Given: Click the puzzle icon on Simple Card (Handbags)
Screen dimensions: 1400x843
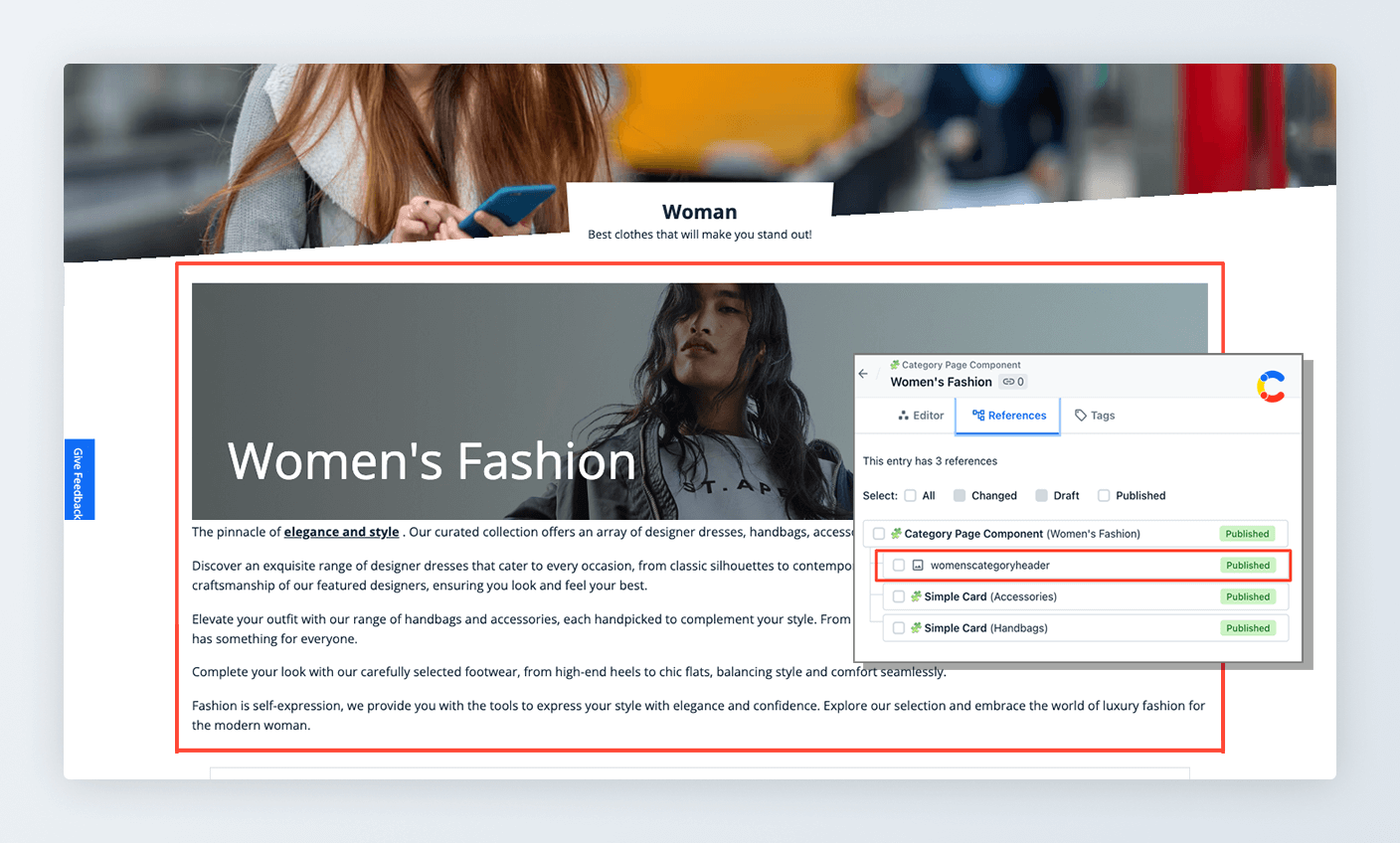Looking at the screenshot, I should point(916,628).
